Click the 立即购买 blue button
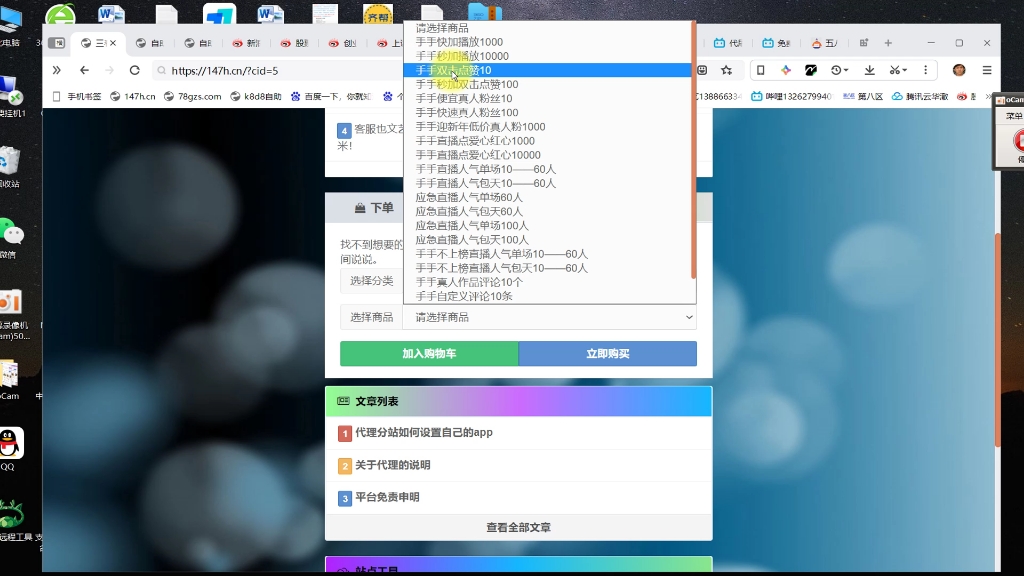 608,353
